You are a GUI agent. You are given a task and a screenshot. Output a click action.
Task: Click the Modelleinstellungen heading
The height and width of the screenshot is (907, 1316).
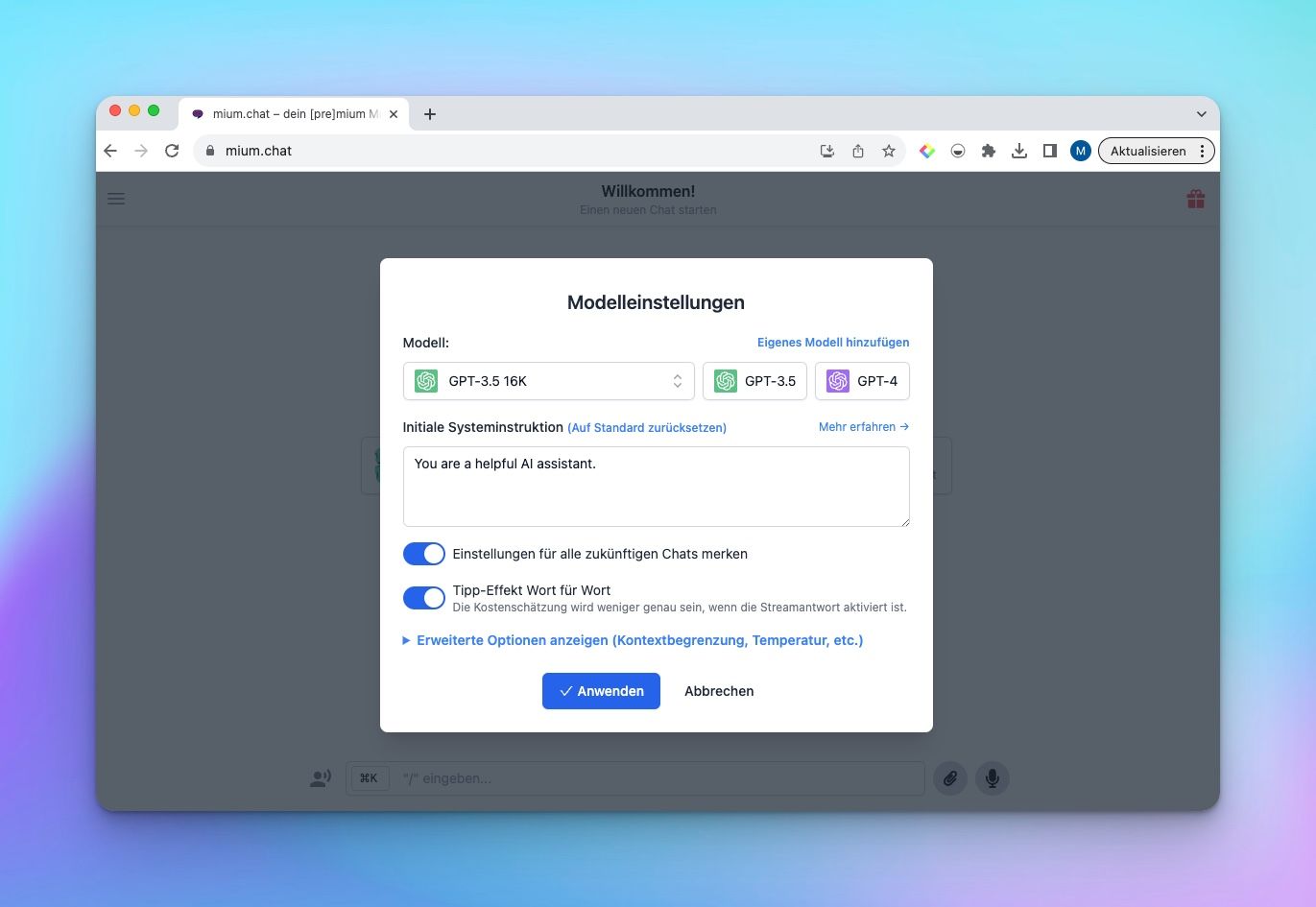coord(656,302)
